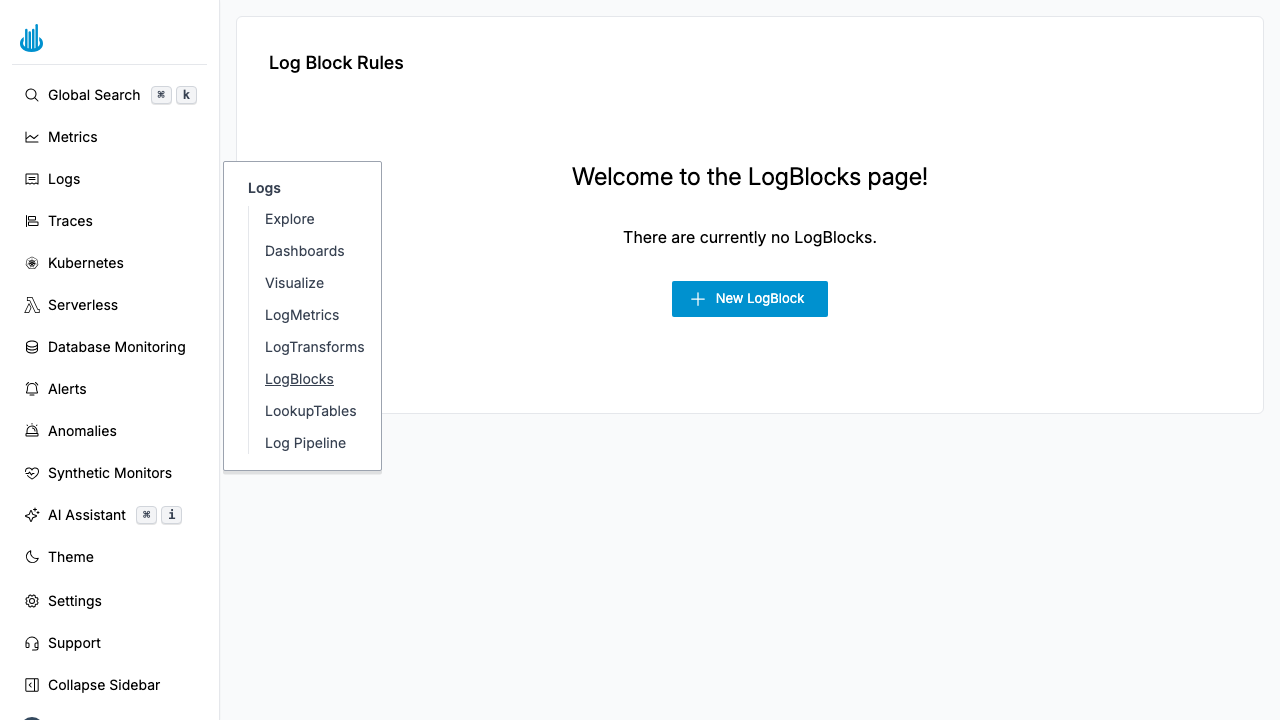Open Dashboards in the Logs flyout
This screenshot has width=1280, height=720.
click(304, 251)
